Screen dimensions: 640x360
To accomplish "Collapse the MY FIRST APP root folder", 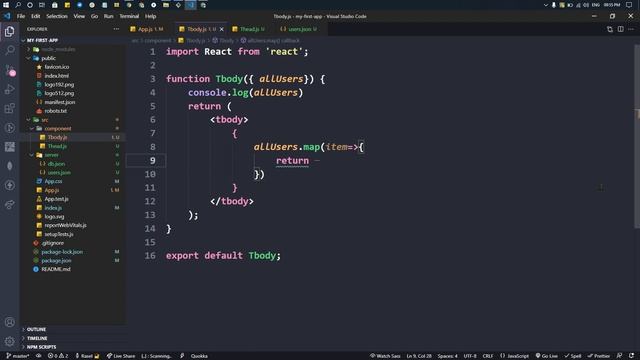I will 42,40.
